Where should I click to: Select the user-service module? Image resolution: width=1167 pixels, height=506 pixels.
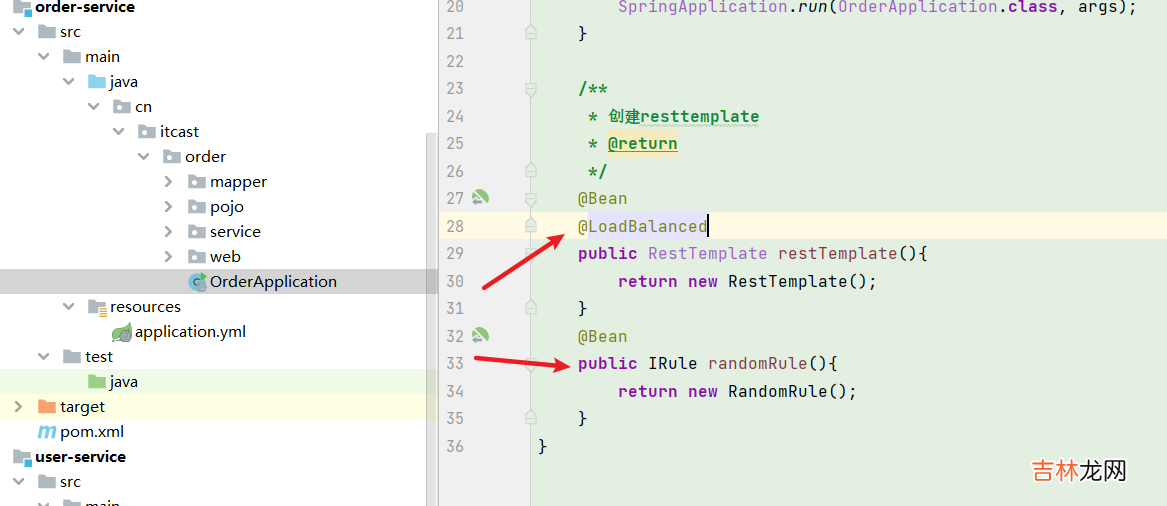(80, 457)
